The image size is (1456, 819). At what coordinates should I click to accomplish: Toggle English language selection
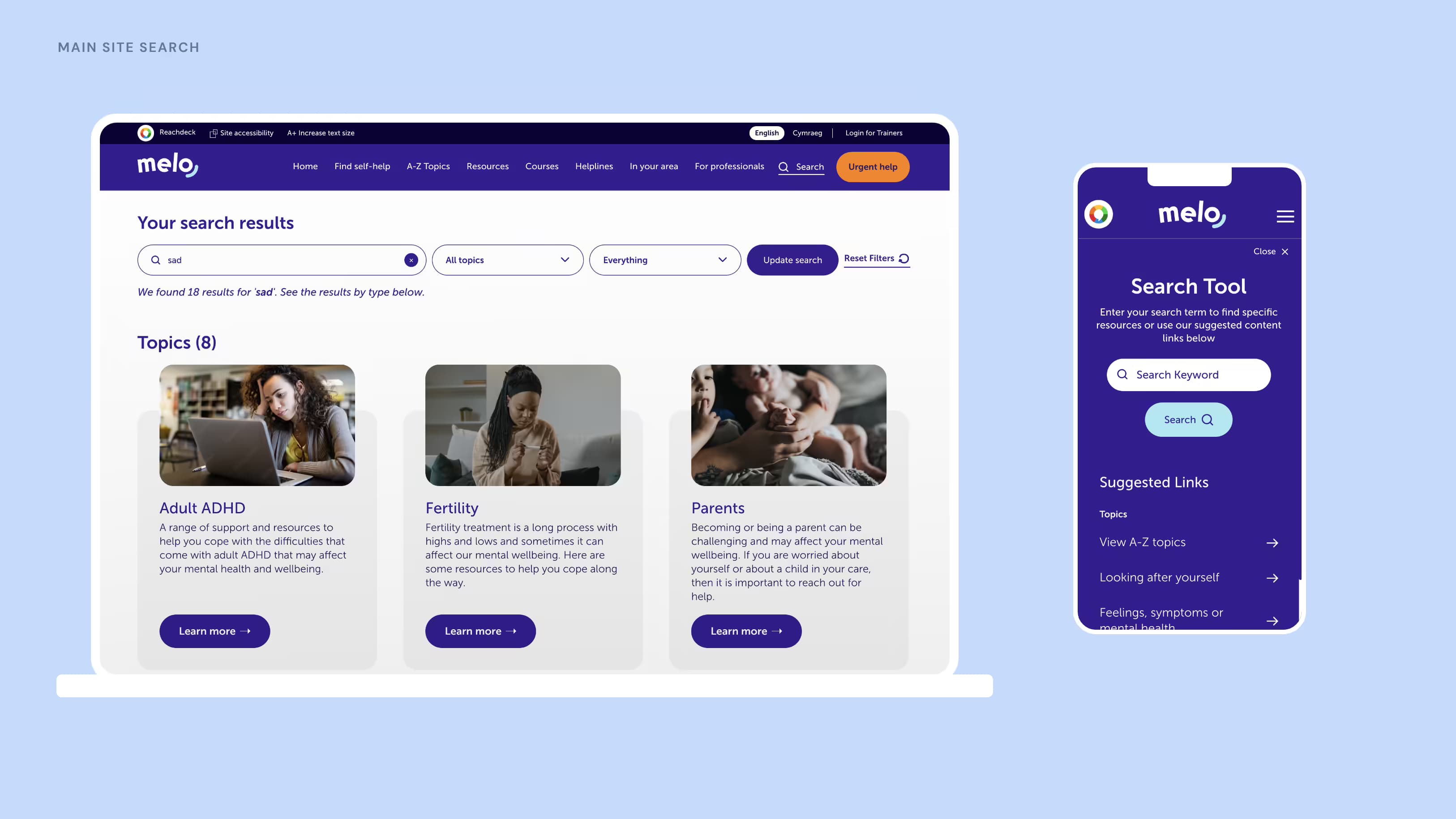pos(767,133)
